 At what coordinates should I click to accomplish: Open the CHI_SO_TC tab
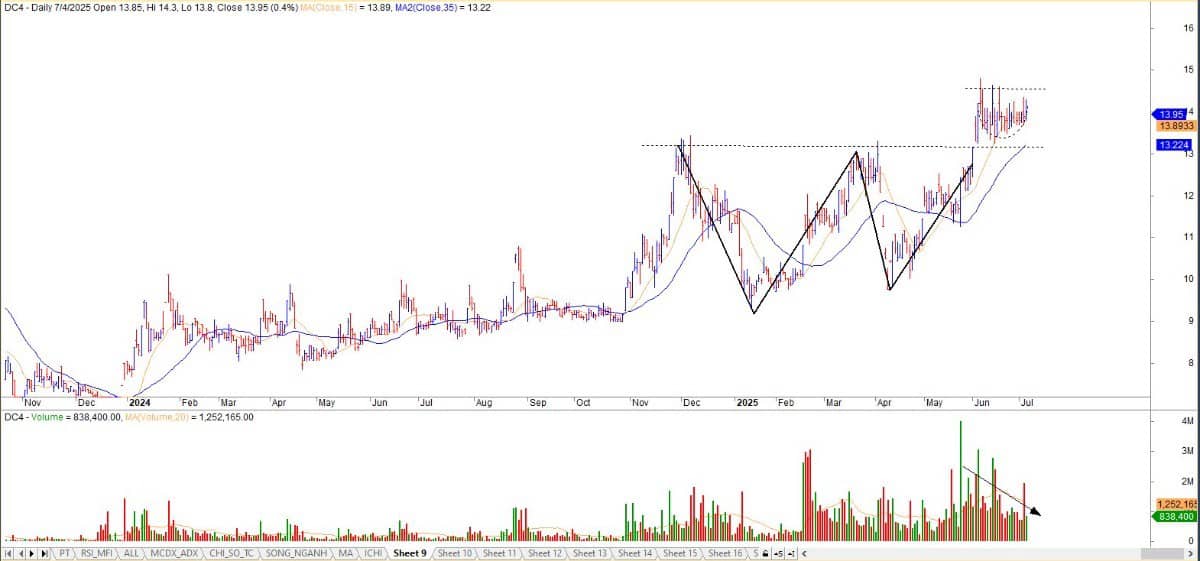[232, 553]
